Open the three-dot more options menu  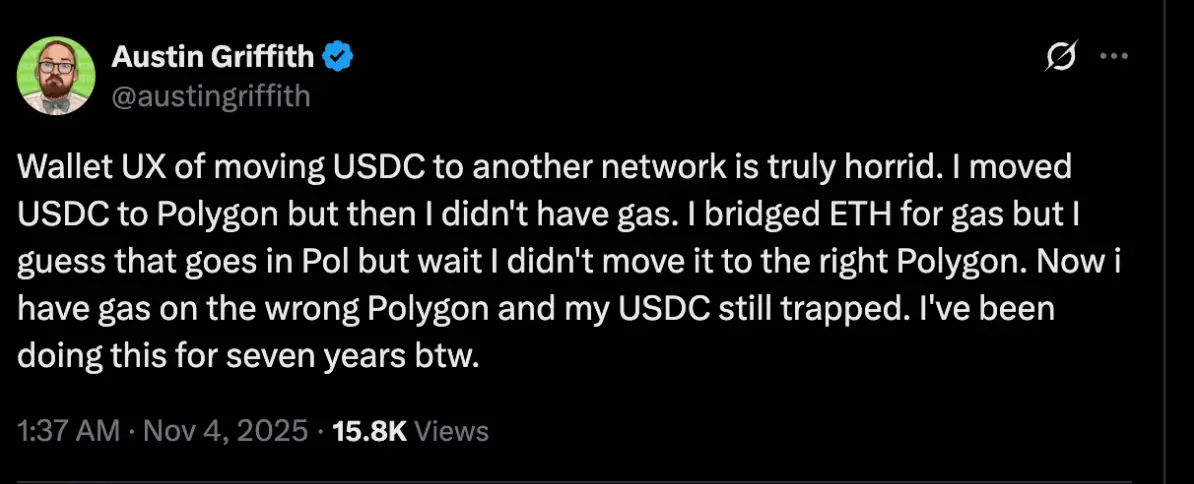pos(1113,57)
